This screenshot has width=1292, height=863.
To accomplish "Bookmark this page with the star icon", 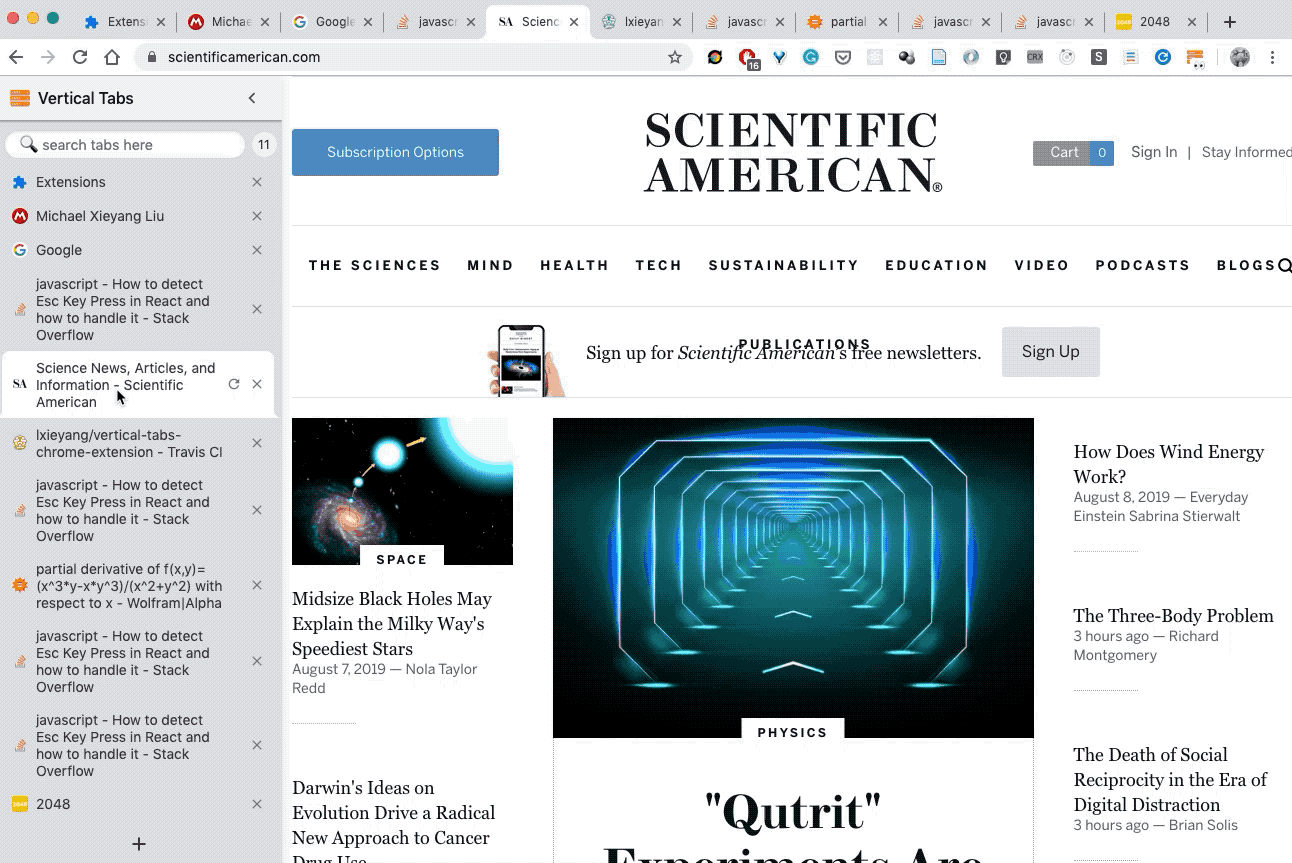I will tap(675, 57).
